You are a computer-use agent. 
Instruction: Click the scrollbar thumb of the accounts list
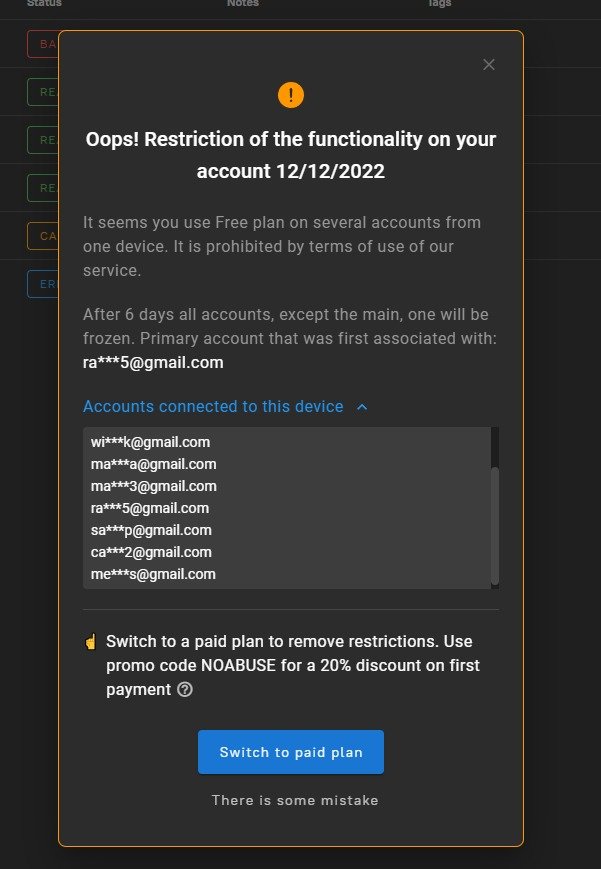click(x=495, y=526)
